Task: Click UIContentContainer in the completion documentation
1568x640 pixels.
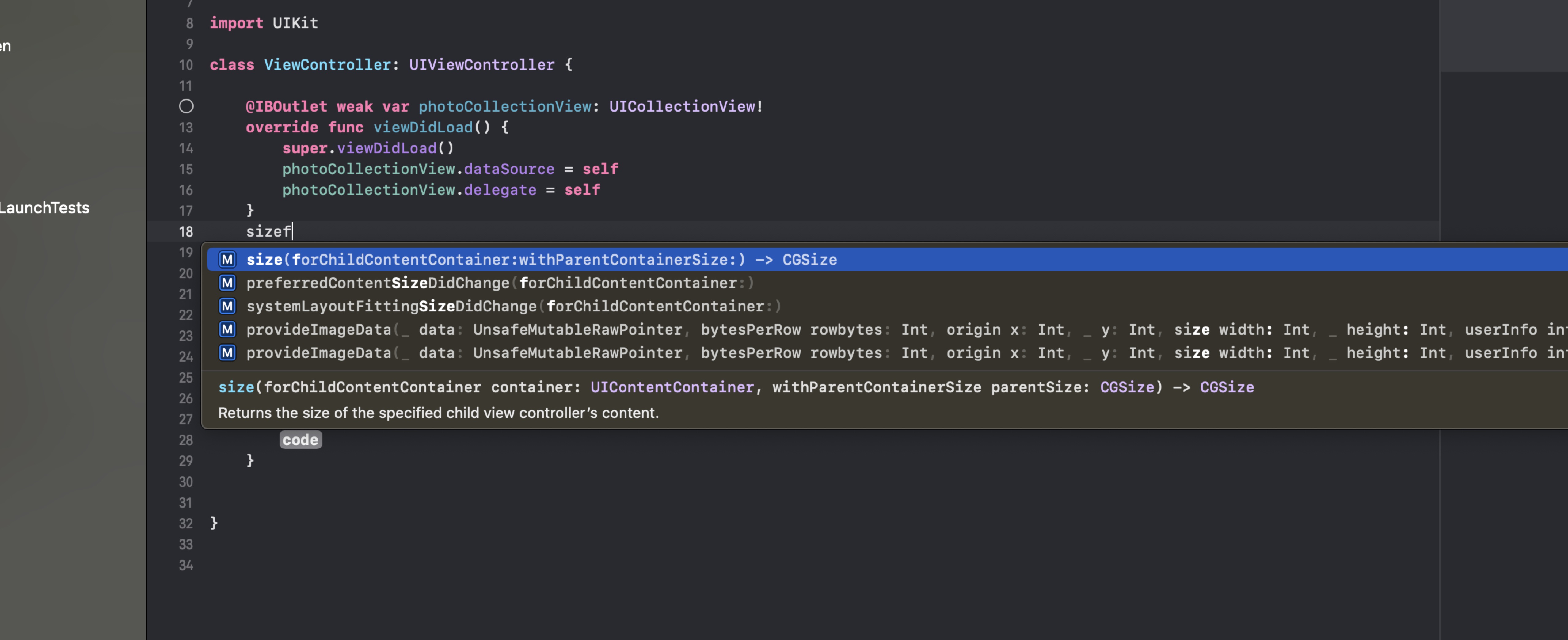Action: pyautogui.click(x=672, y=387)
